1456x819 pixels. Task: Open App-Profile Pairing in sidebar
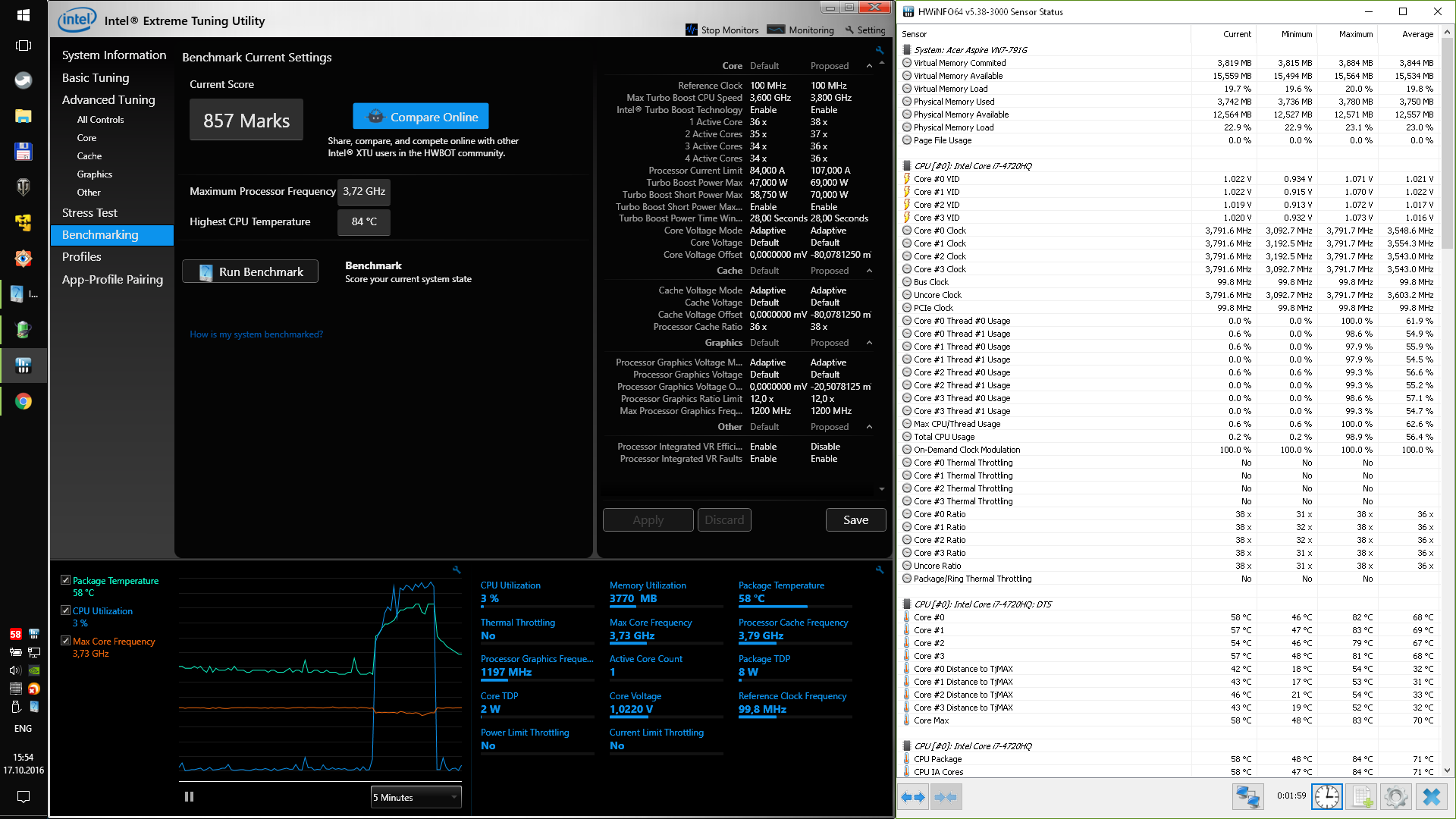[112, 280]
